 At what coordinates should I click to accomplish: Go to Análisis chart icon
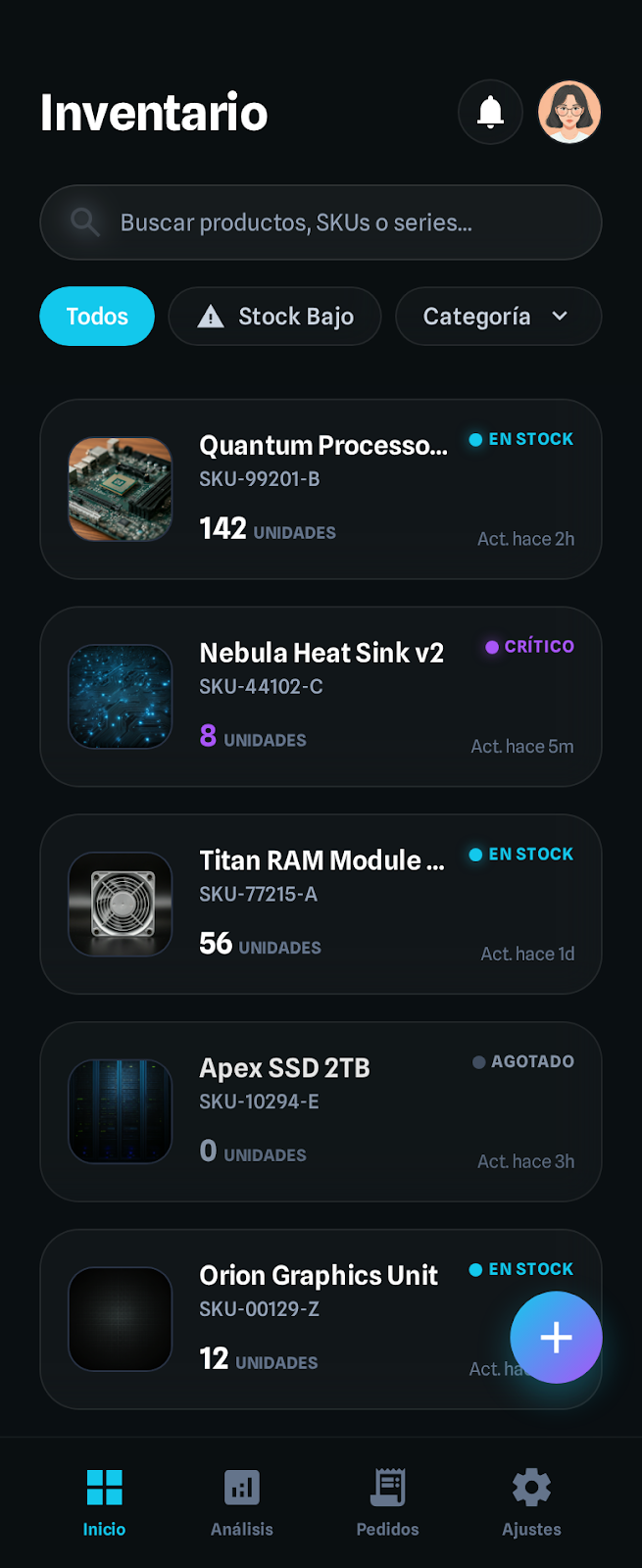241,1488
